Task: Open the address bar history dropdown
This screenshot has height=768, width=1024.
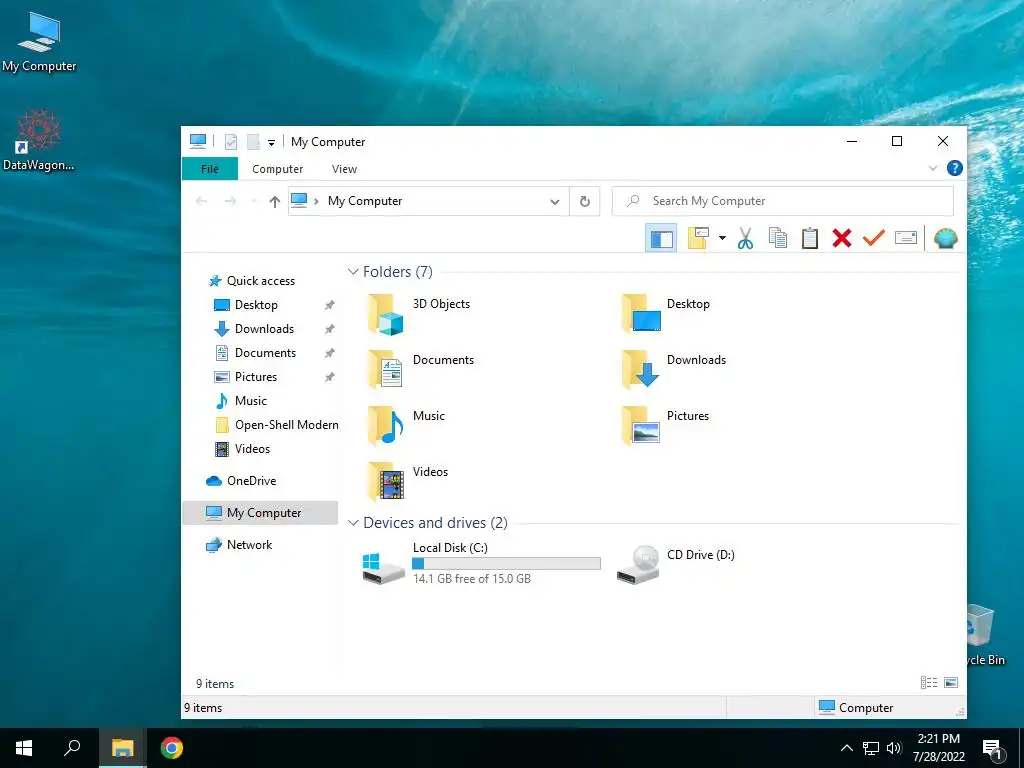Action: click(554, 202)
